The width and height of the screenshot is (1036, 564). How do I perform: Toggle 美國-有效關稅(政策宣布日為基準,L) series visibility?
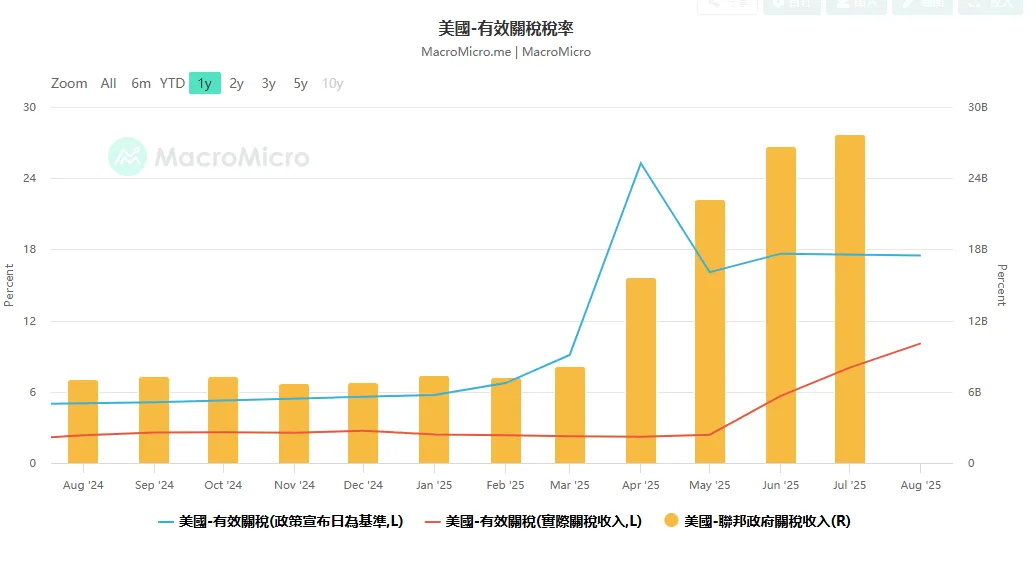[290, 522]
